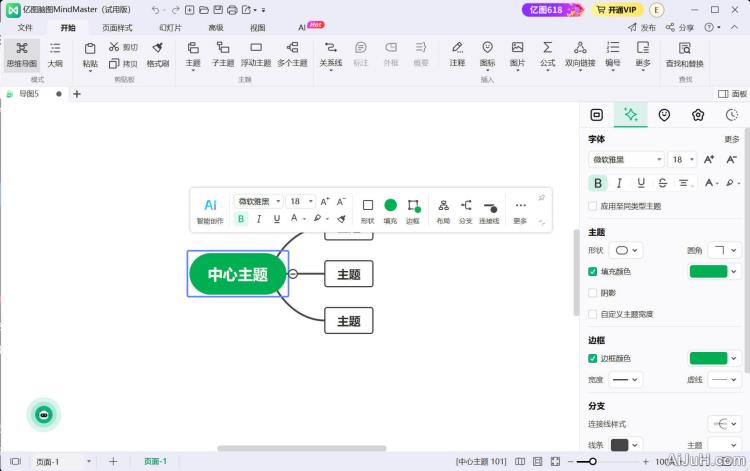Open 查找和替换 find and replace
The image size is (750, 471).
click(684, 55)
